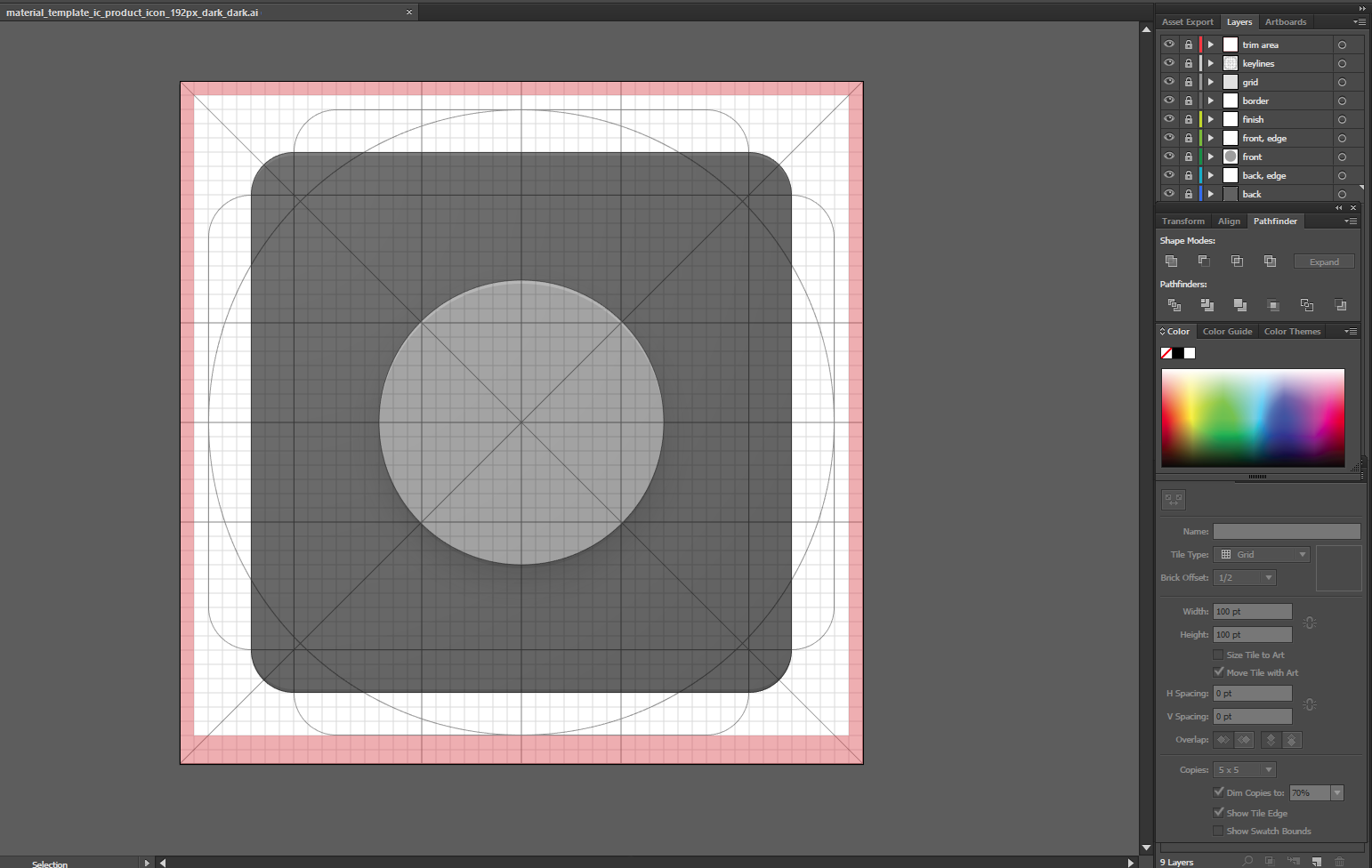1372x868 pixels.
Task: Select the Exclude shape mode
Action: point(1270,261)
